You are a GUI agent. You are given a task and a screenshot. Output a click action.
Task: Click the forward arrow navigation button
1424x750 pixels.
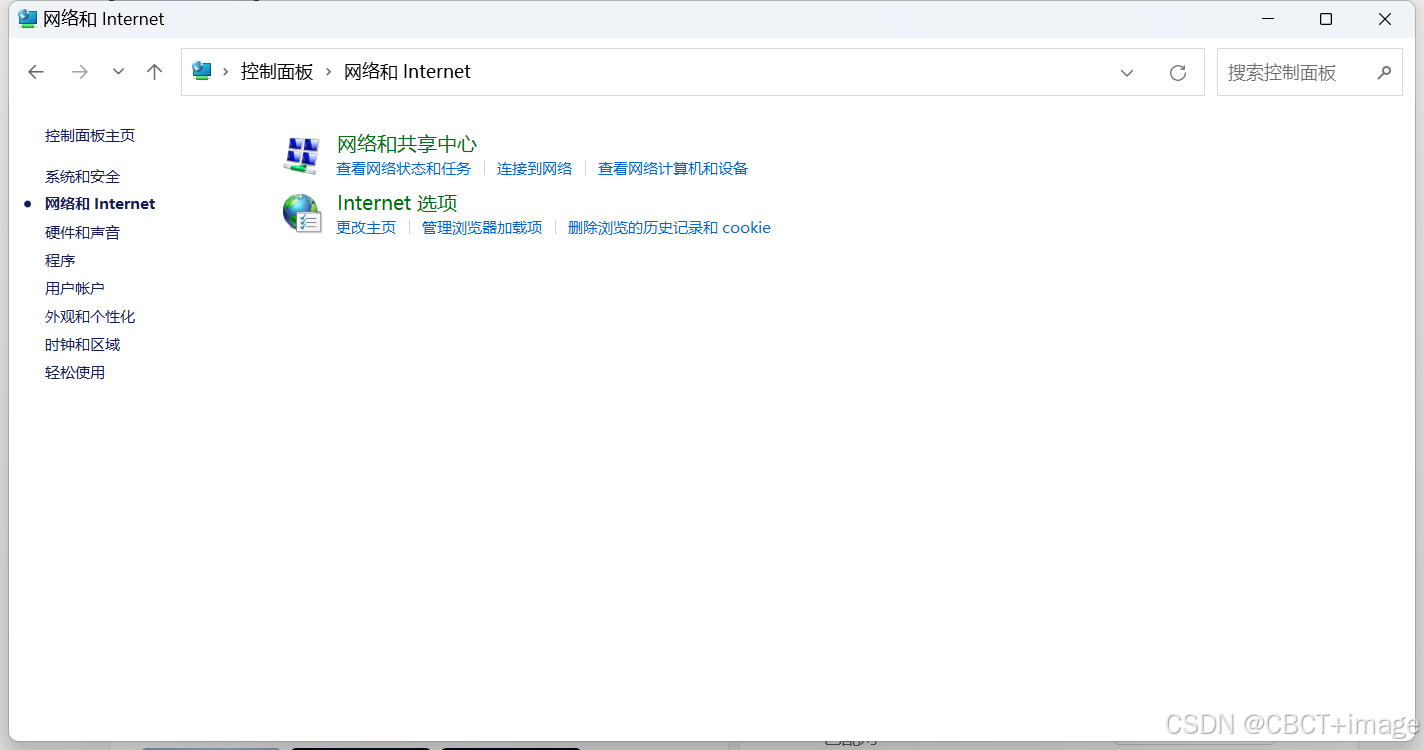[x=80, y=72]
